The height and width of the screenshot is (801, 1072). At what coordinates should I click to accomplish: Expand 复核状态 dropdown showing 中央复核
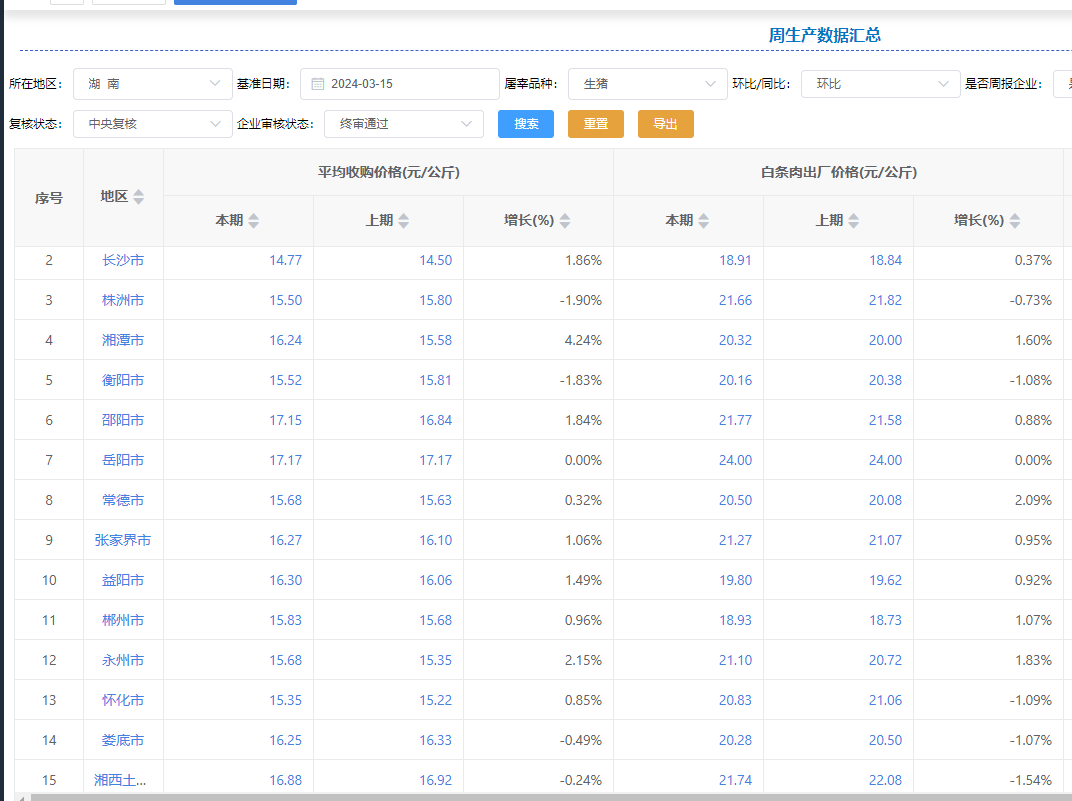point(152,124)
